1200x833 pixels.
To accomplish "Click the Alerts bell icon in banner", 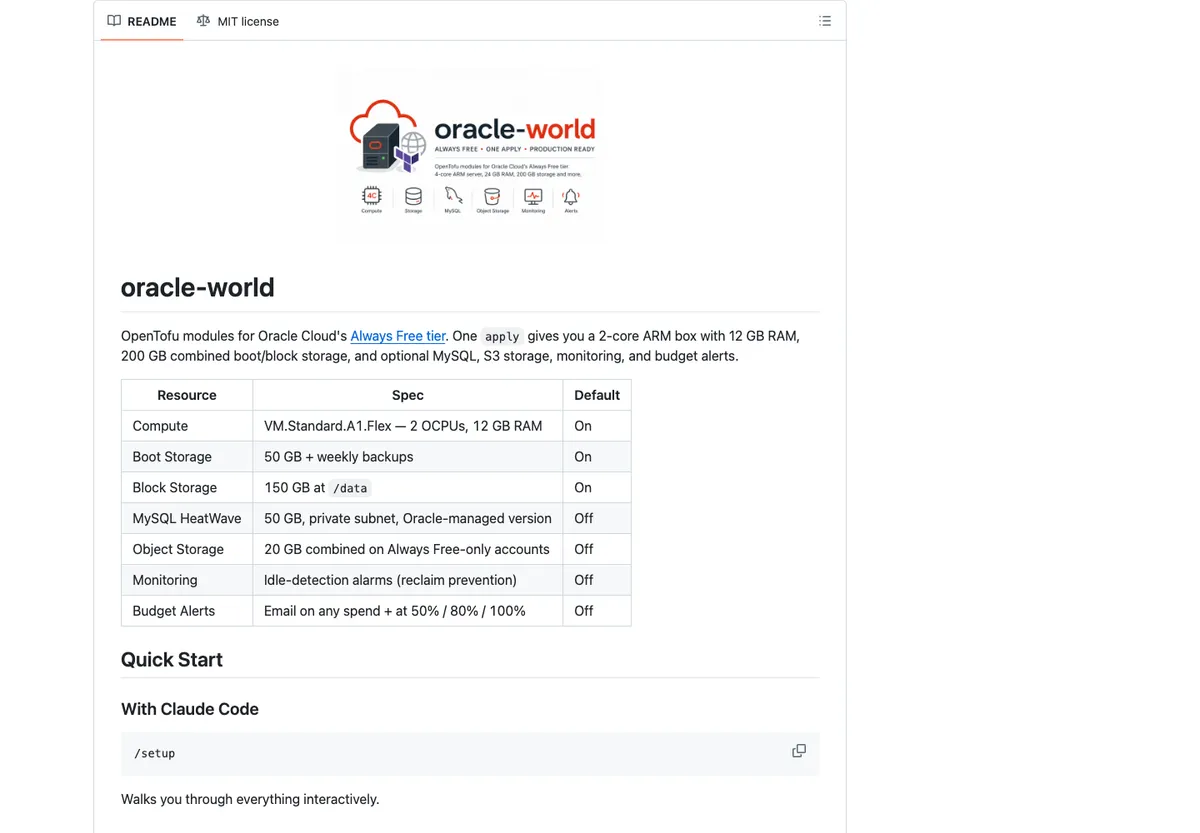I will 571,198.
